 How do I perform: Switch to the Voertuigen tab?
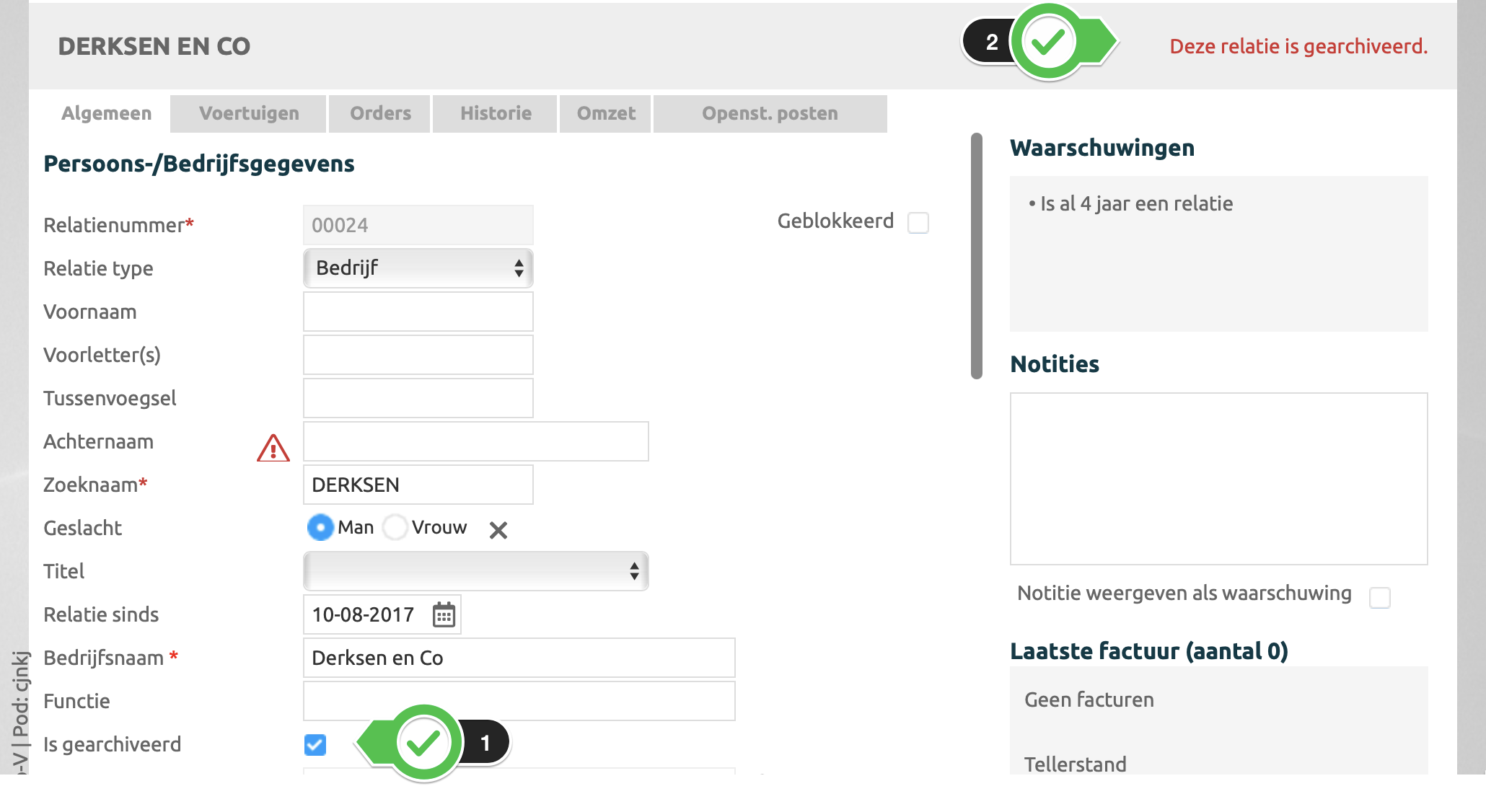tap(249, 114)
